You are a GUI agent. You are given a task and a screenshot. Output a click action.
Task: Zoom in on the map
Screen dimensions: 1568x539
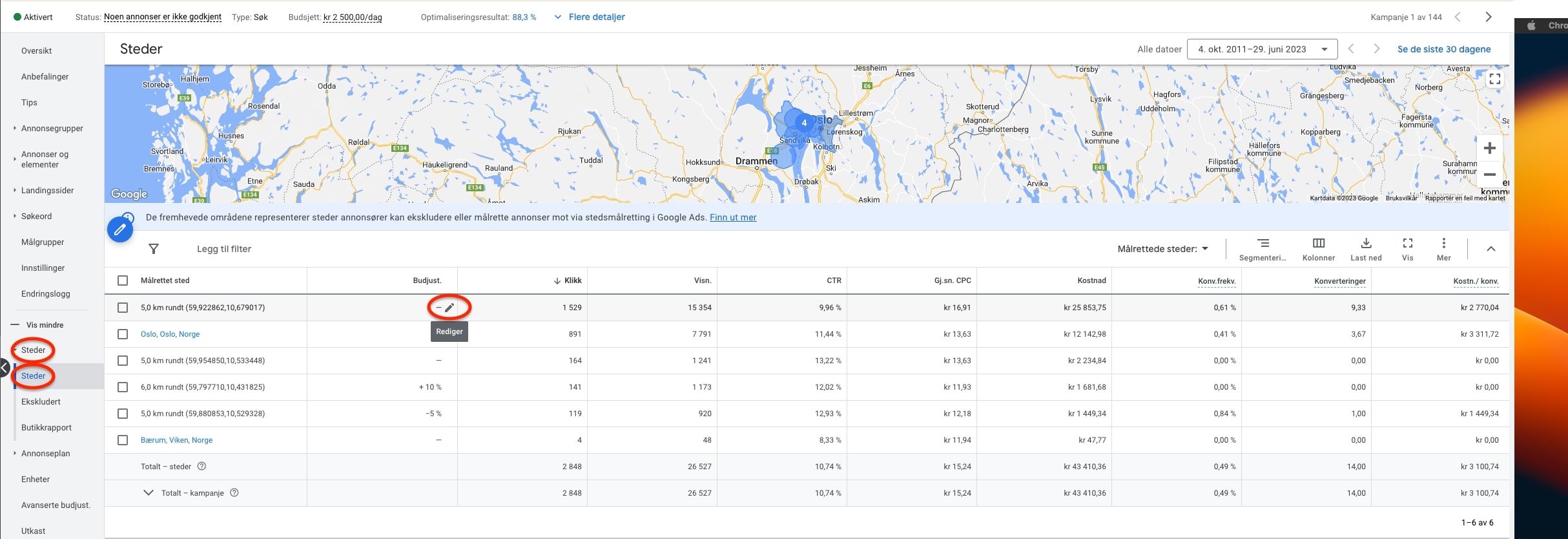pyautogui.click(x=1489, y=148)
